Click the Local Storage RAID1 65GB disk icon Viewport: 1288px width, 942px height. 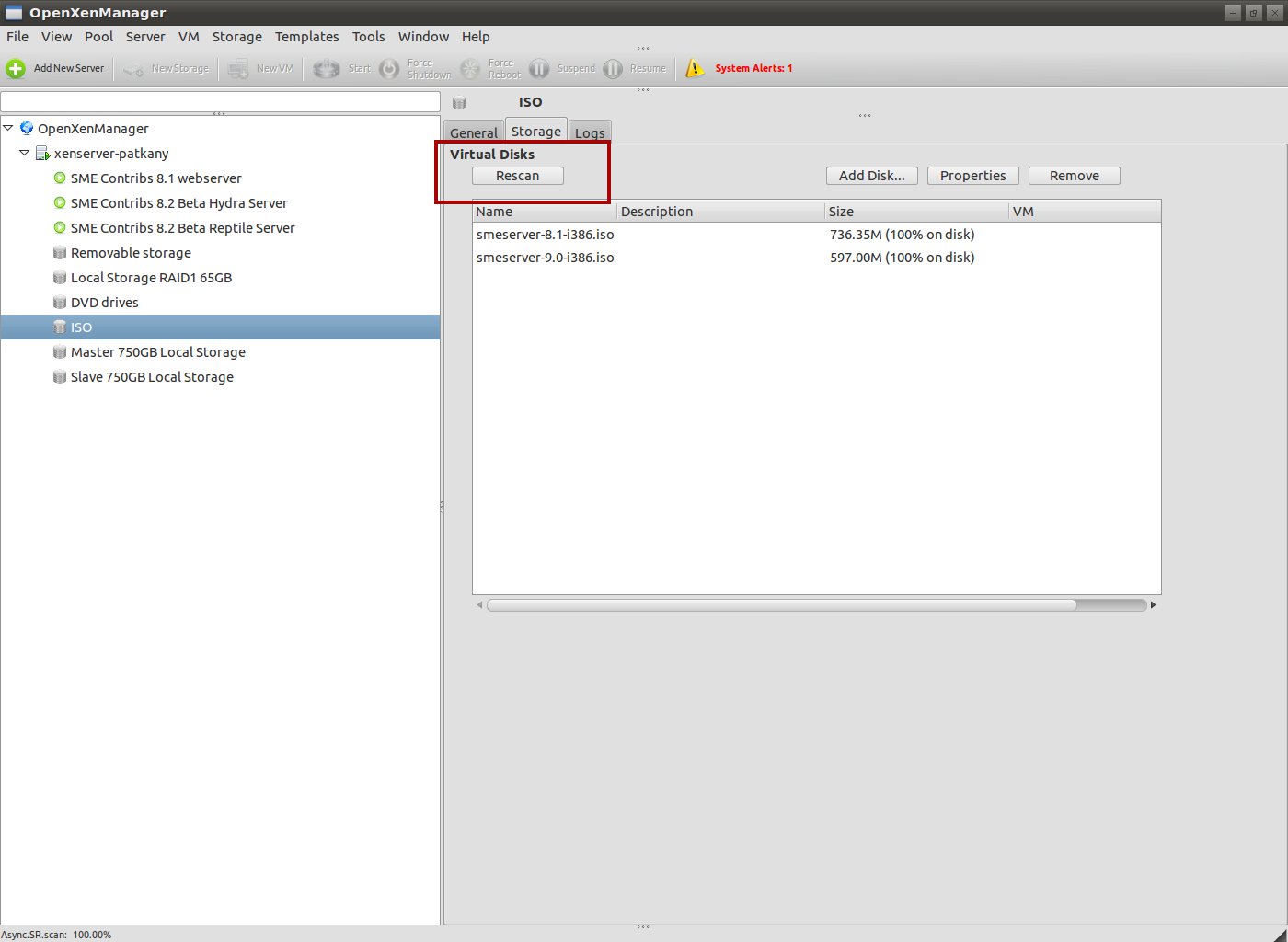click(60, 277)
